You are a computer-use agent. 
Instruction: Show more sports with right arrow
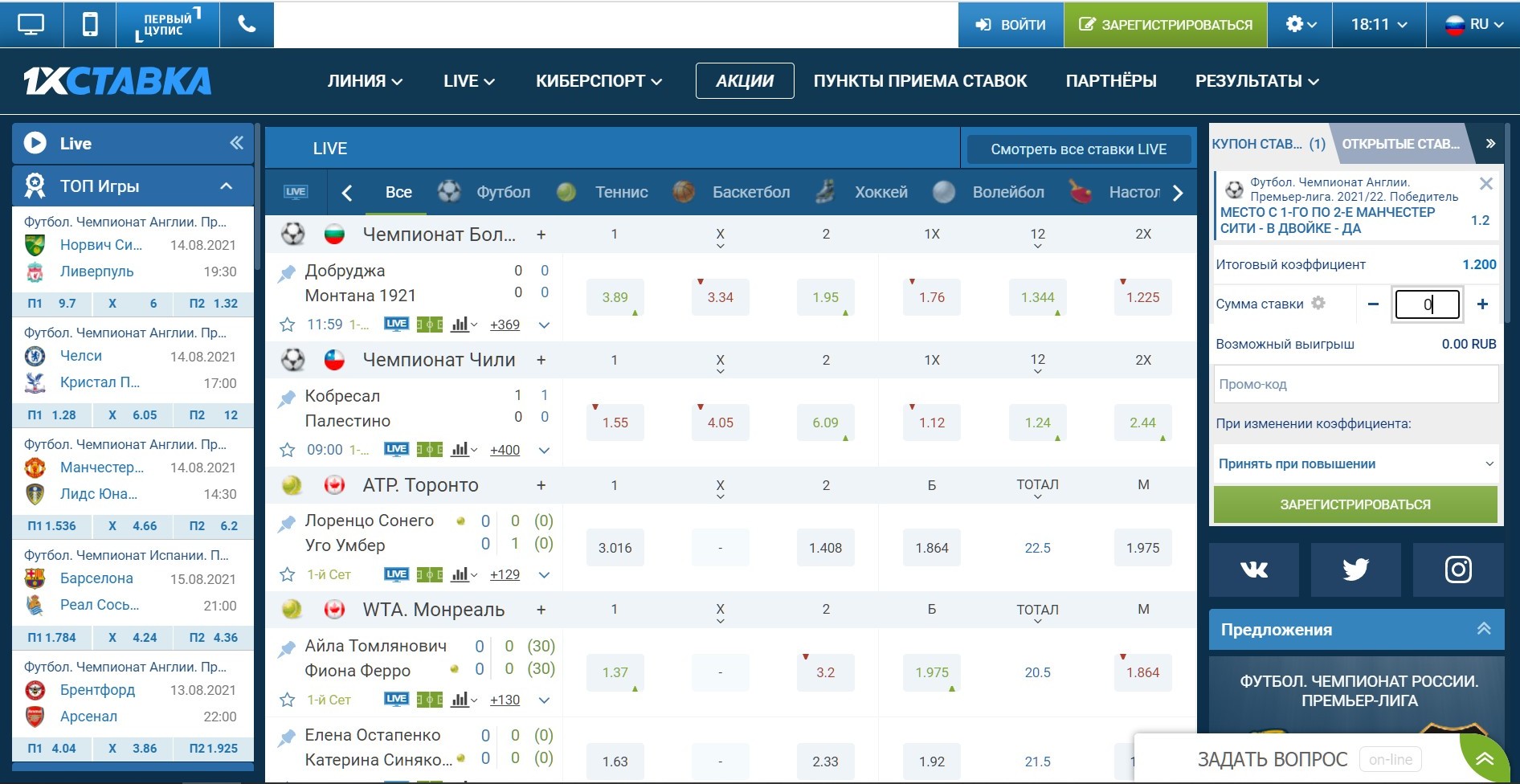[x=1178, y=193]
